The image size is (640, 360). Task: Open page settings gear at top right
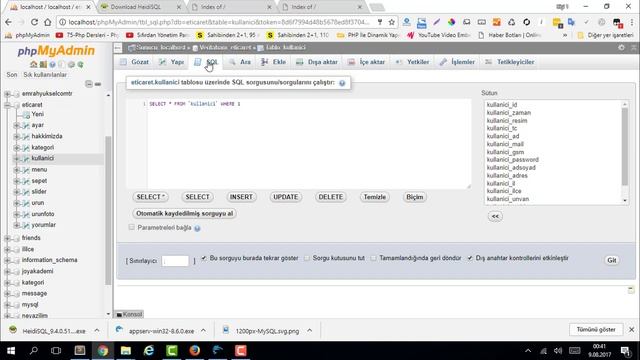click(x=621, y=47)
